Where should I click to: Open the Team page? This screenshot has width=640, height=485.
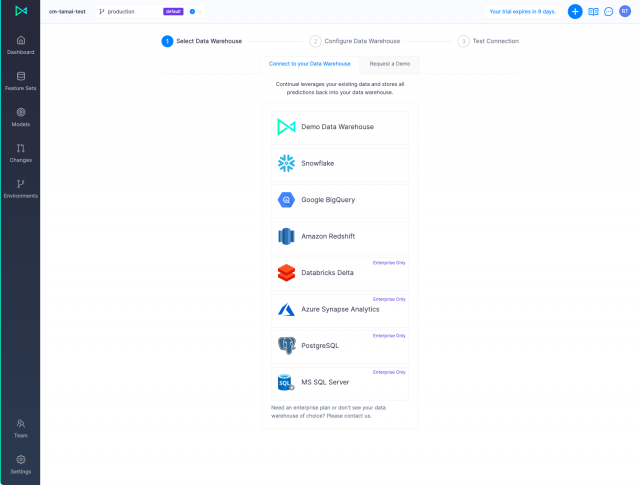click(20, 428)
